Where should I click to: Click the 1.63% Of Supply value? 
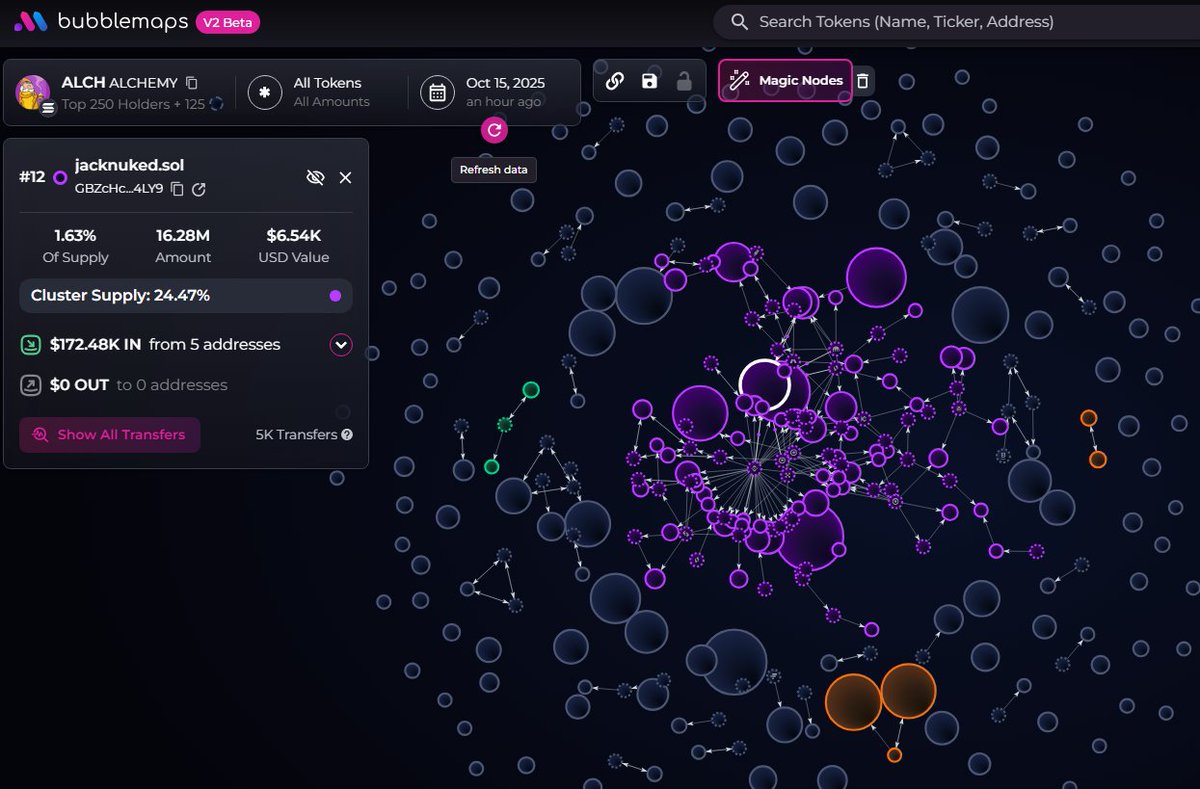pyautogui.click(x=76, y=236)
